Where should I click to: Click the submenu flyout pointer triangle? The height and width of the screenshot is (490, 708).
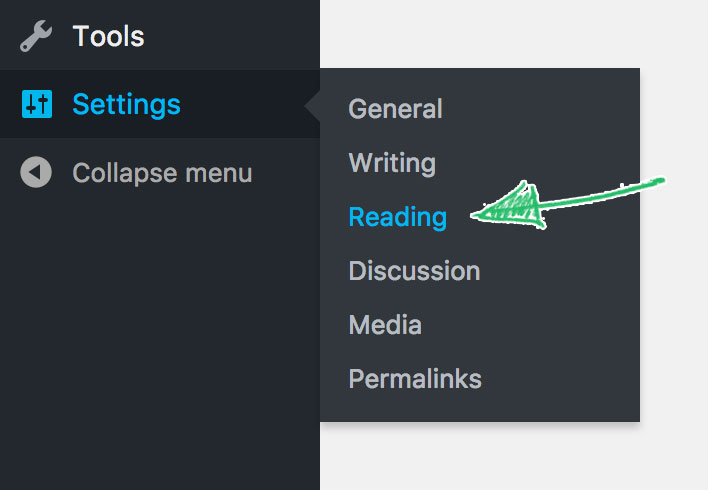[x=312, y=106]
